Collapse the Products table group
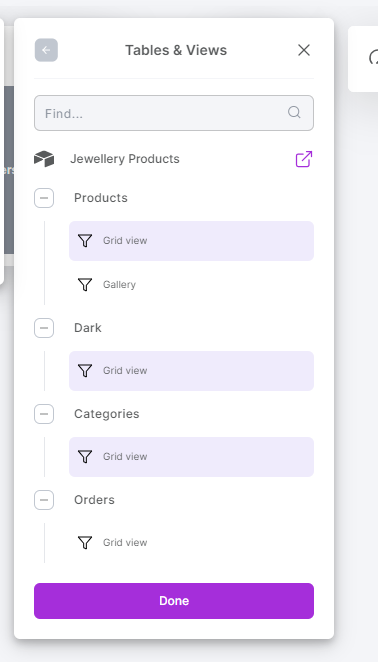378x662 pixels. click(x=44, y=198)
